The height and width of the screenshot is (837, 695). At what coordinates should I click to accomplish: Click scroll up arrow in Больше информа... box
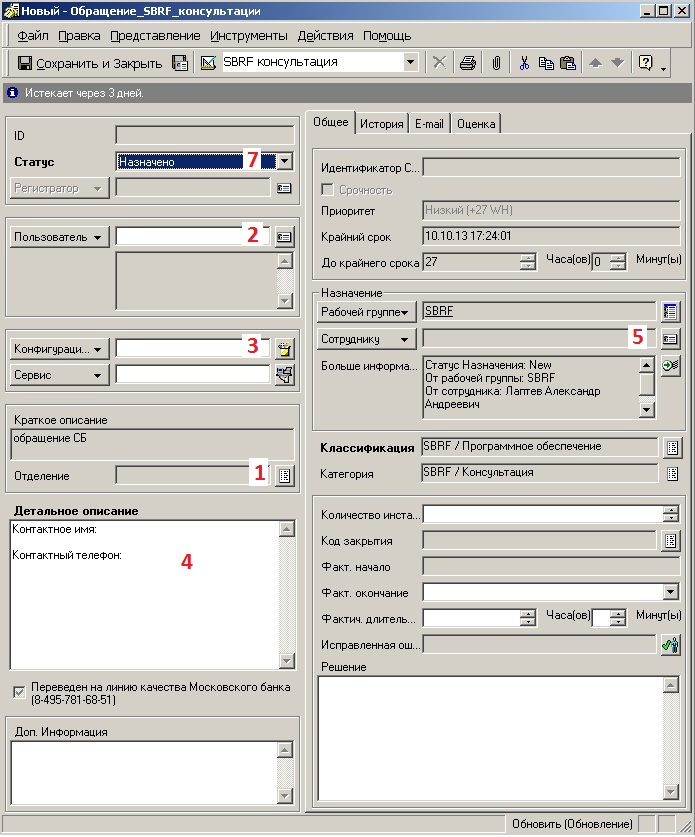pos(646,365)
